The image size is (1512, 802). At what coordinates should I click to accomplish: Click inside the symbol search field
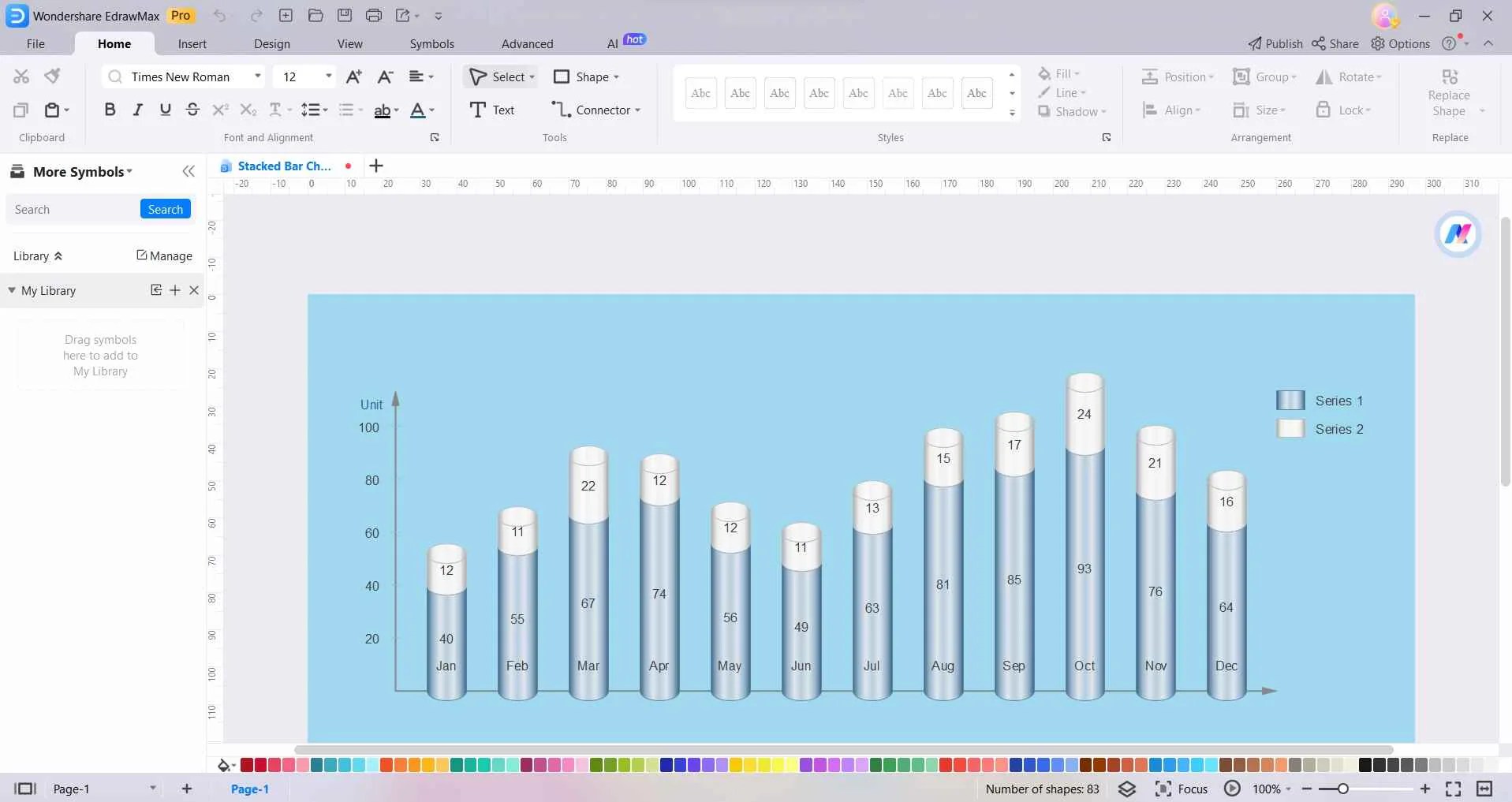(x=71, y=209)
